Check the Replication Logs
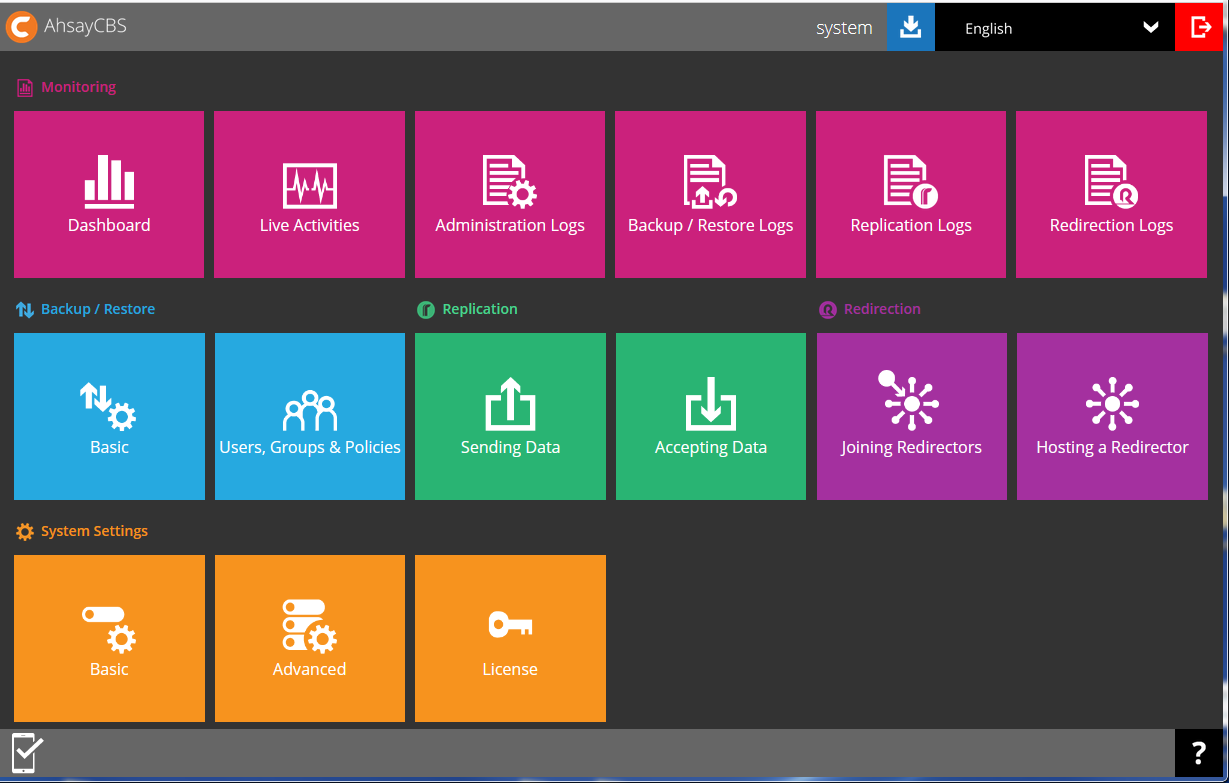This screenshot has height=783, width=1229. pos(910,194)
